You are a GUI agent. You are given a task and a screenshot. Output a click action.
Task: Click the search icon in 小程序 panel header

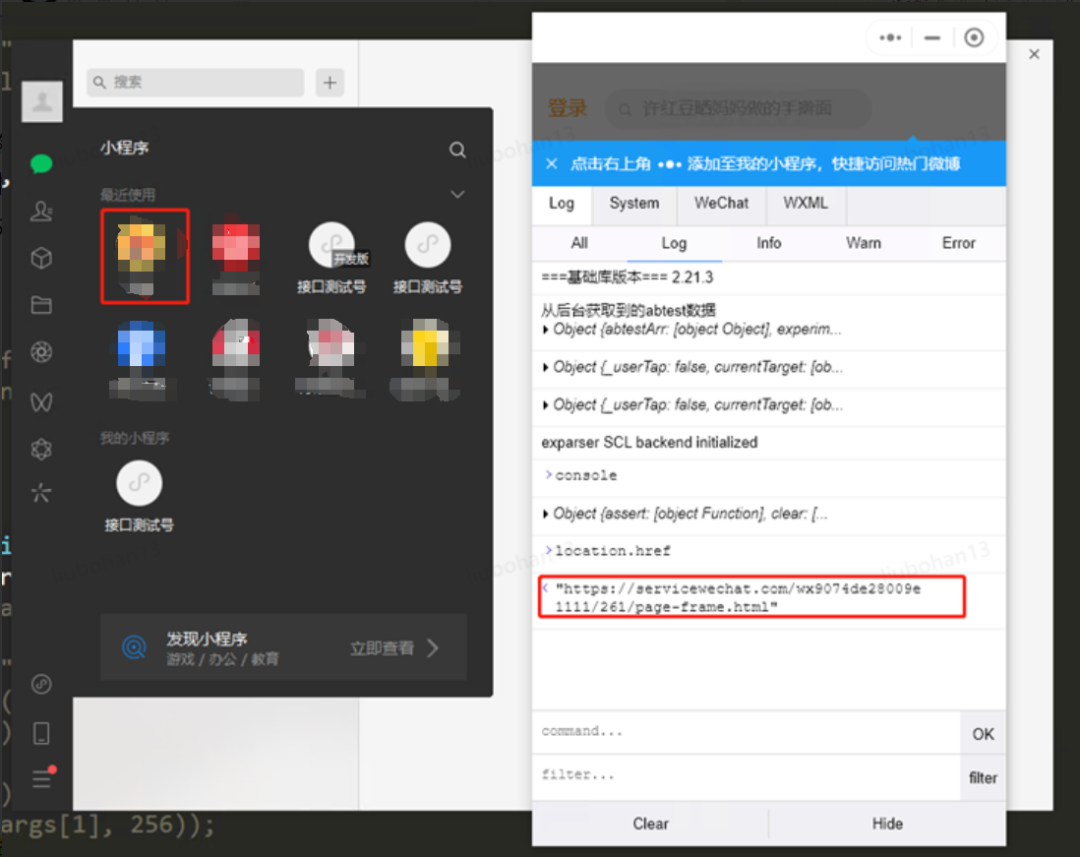(457, 149)
